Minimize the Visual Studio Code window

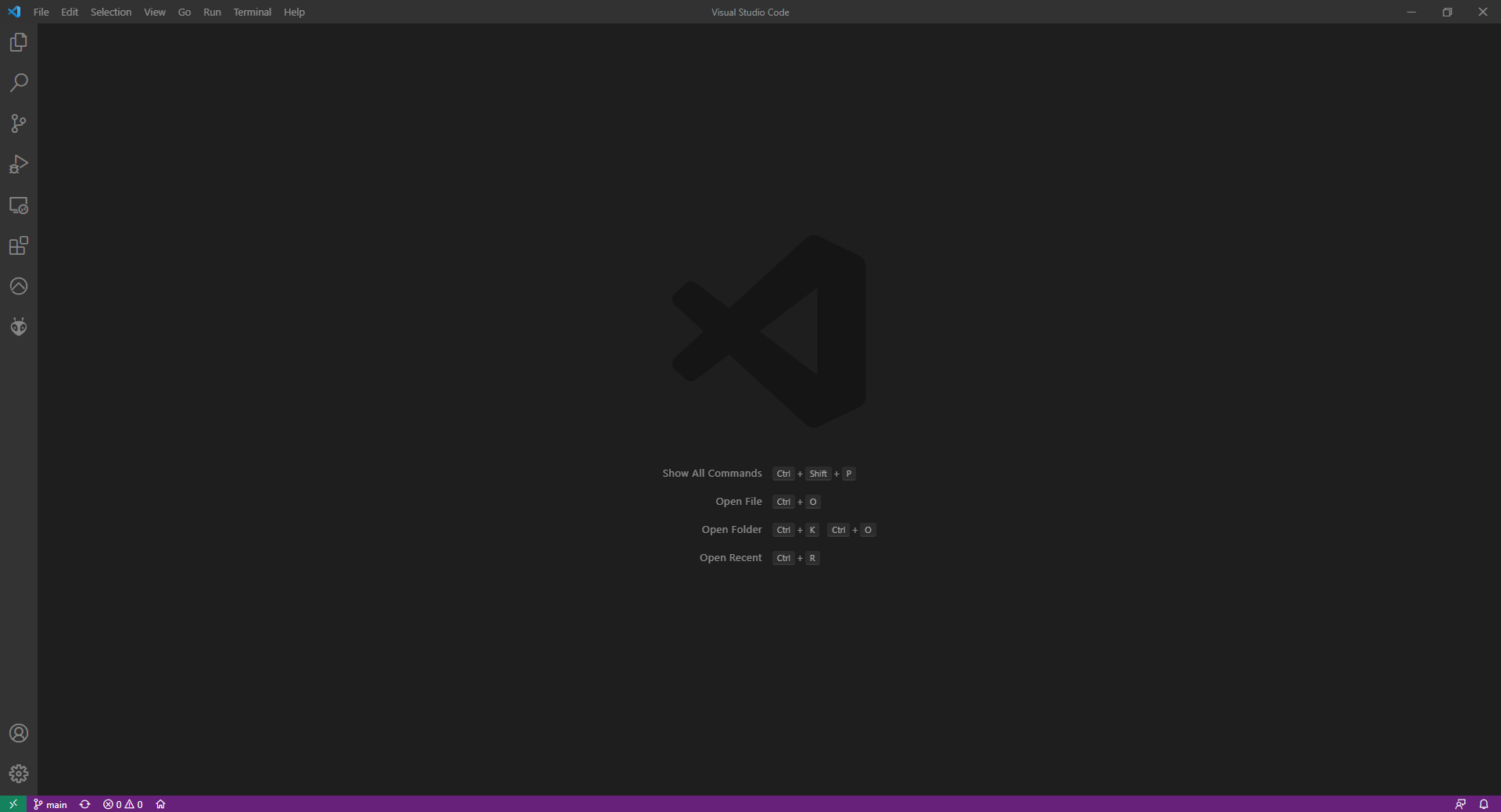pyautogui.click(x=1411, y=12)
